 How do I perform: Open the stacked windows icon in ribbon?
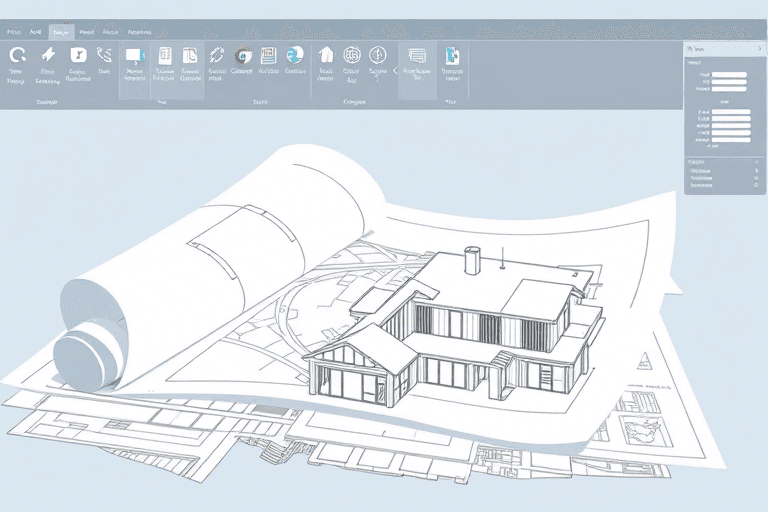(x=417, y=56)
